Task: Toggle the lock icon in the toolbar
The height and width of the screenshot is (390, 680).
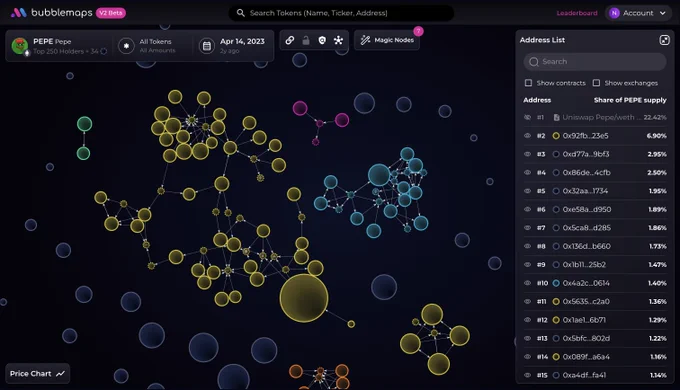Action: pyautogui.click(x=306, y=40)
